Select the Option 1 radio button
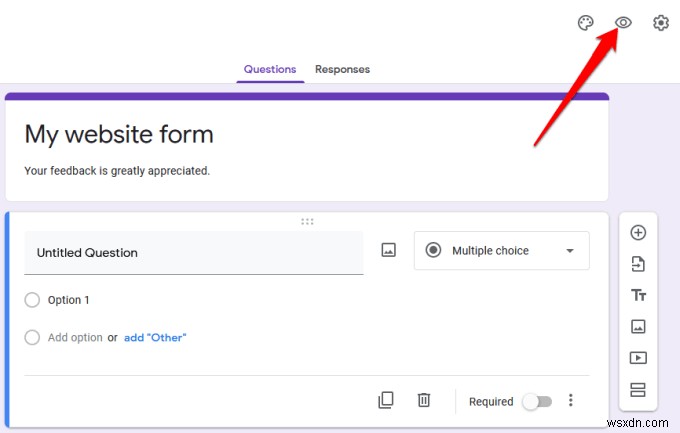 tap(32, 300)
